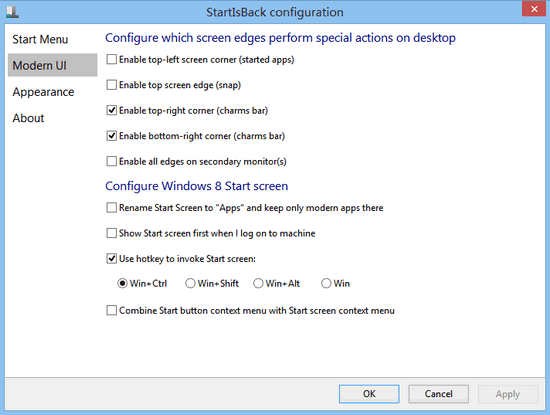Click the StartIsBack icon in title bar
550x415 pixels.
pyautogui.click(x=12, y=12)
